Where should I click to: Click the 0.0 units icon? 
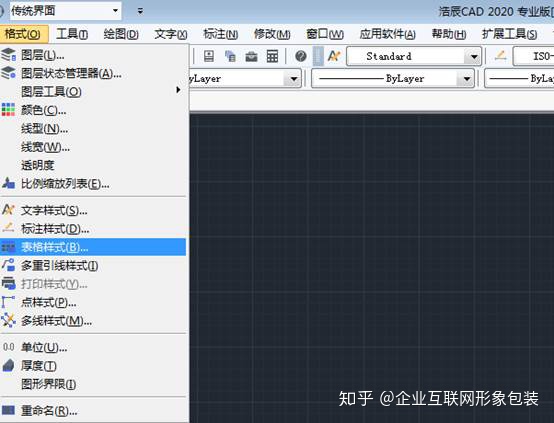pyautogui.click(x=8, y=347)
